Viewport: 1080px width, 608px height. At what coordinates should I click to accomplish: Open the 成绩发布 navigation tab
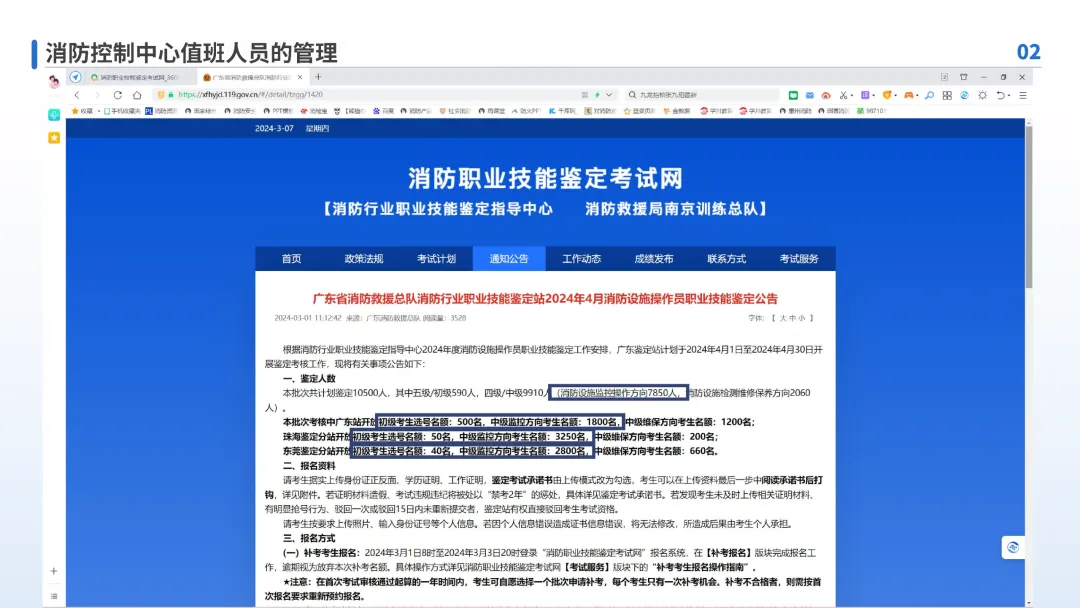[654, 259]
